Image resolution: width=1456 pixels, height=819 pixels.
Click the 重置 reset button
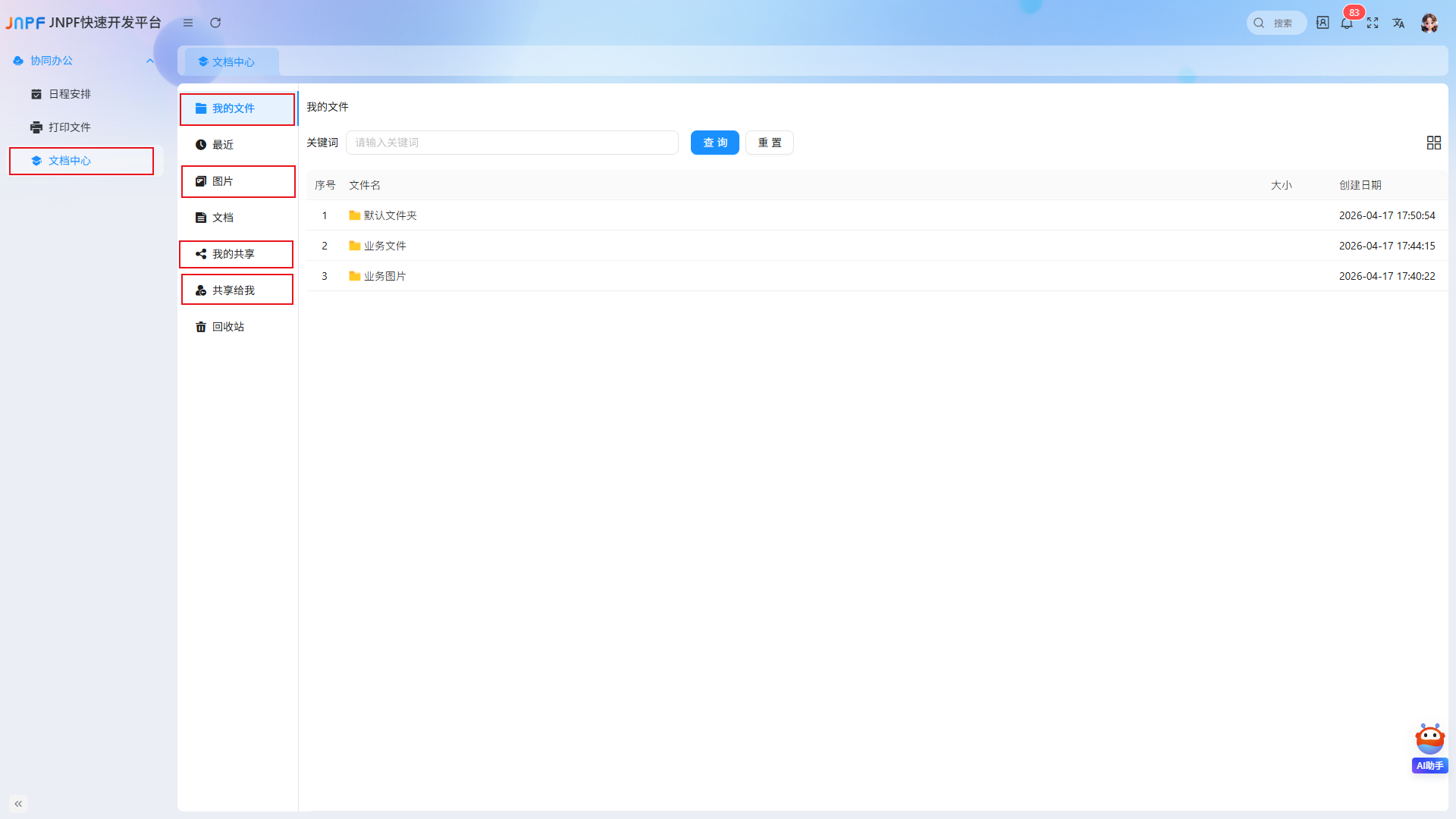(x=770, y=143)
